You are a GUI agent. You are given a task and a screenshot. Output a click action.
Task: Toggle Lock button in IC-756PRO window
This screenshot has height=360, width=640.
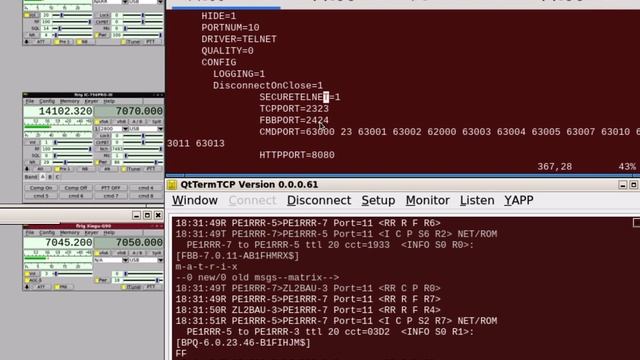103,136
